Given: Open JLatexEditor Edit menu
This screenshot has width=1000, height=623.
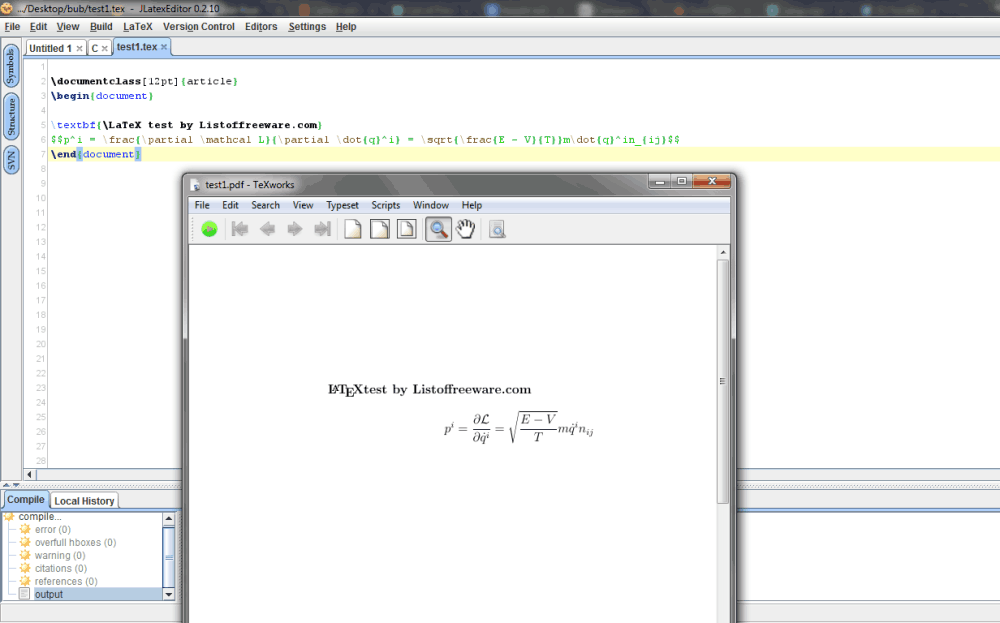Looking at the screenshot, I should tap(38, 27).
